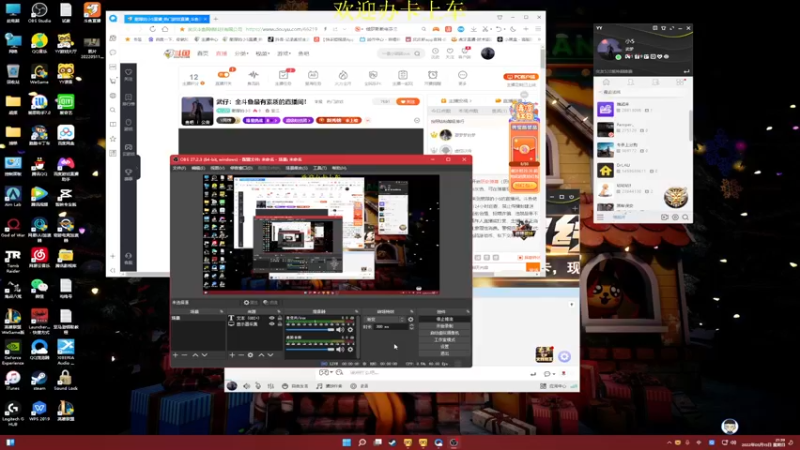Open source properties gear in OBS sources toolbar

coord(251,355)
